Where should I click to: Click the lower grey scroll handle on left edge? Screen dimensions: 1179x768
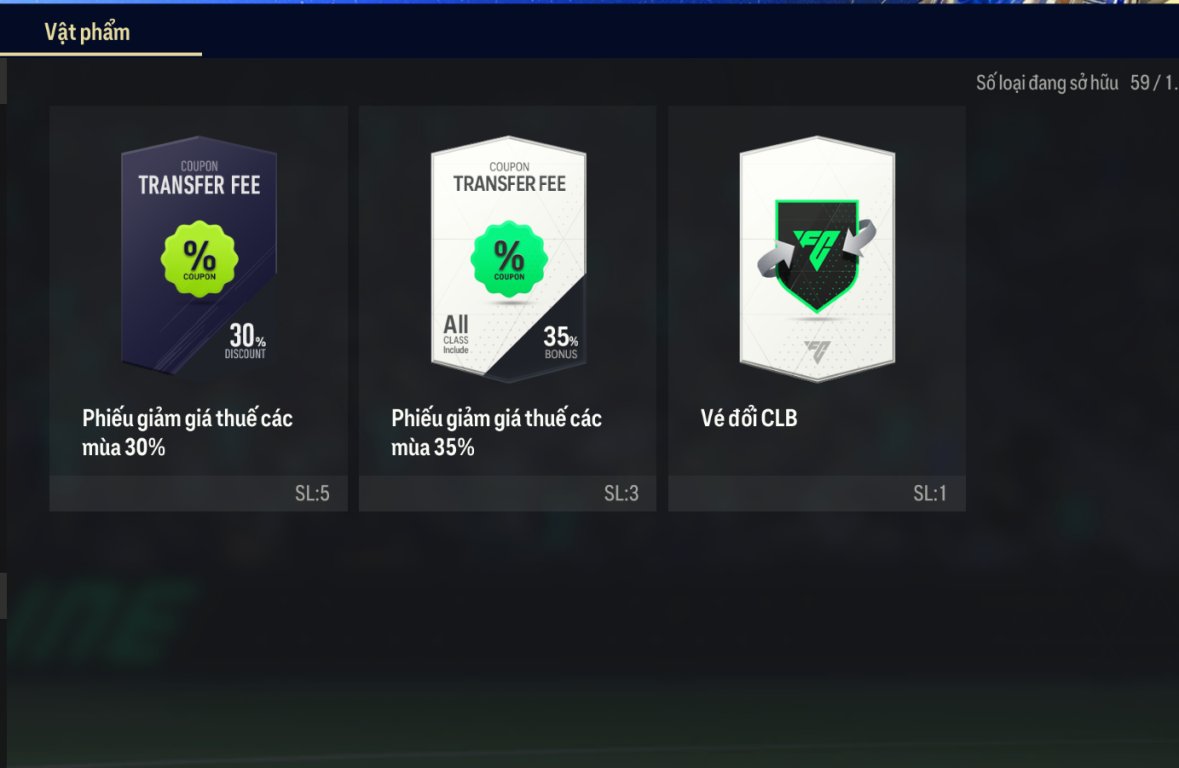(x=3, y=596)
